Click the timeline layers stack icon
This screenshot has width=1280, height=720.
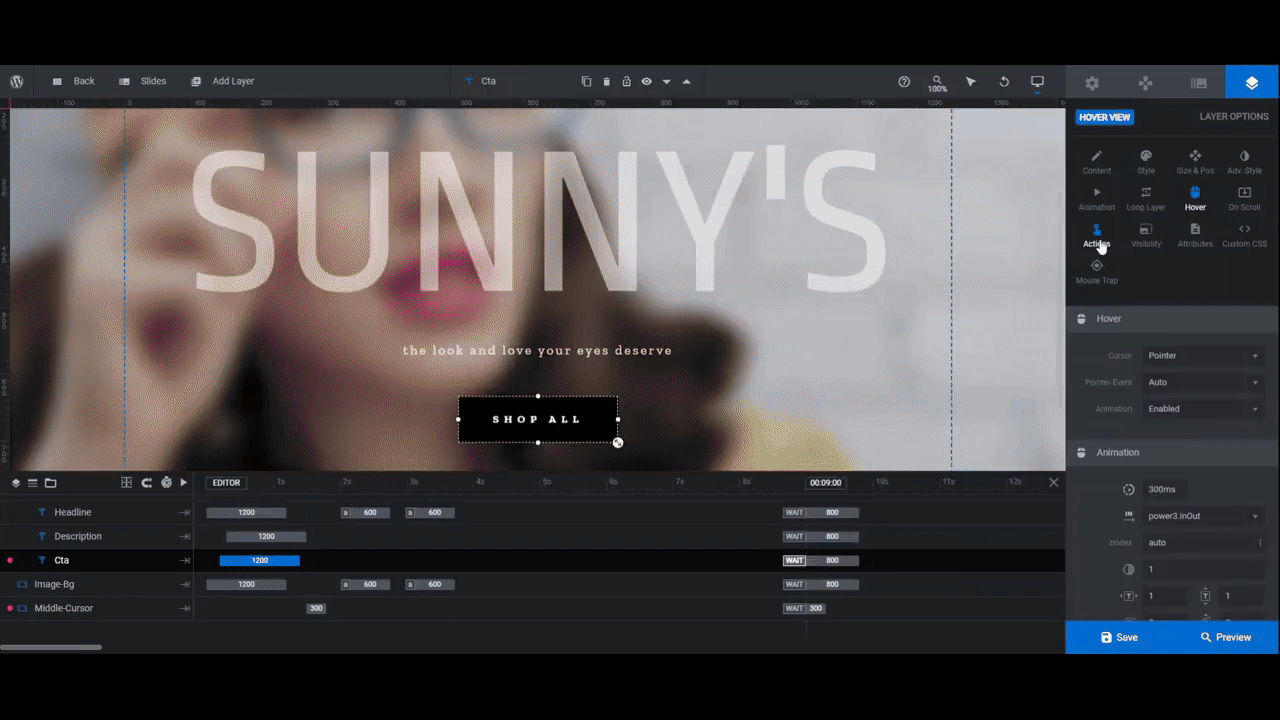tap(16, 482)
